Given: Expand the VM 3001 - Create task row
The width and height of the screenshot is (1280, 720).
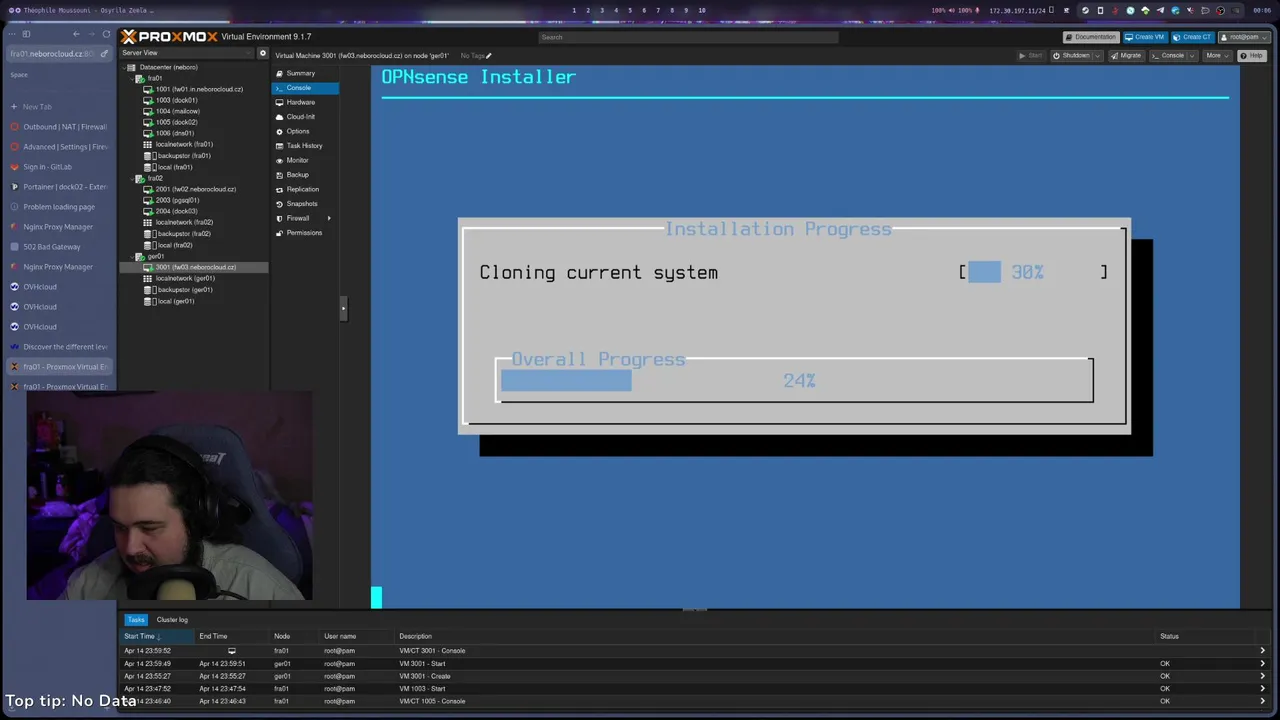Looking at the screenshot, I should coord(1262,676).
